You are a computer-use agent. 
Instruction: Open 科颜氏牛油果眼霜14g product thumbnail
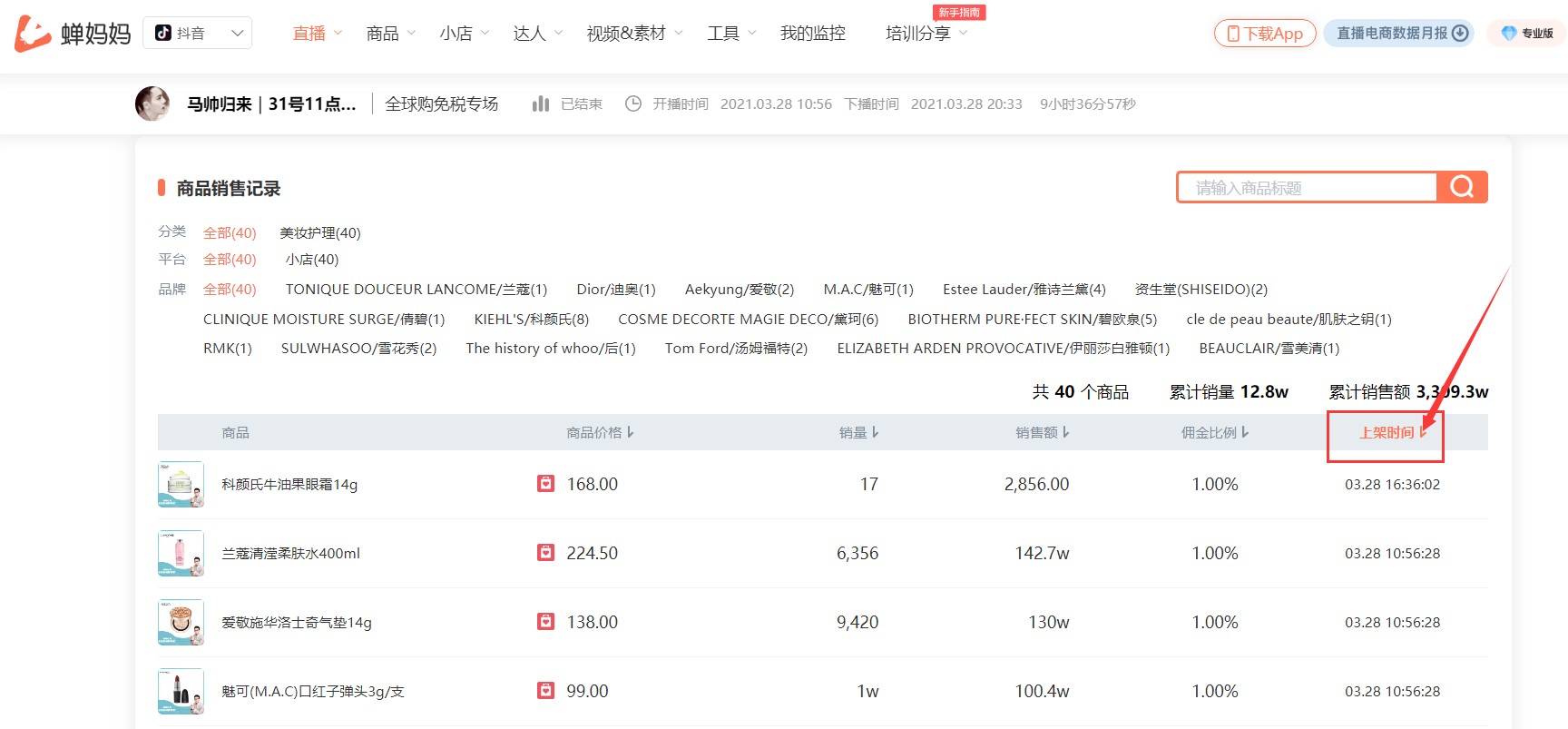tap(181, 485)
